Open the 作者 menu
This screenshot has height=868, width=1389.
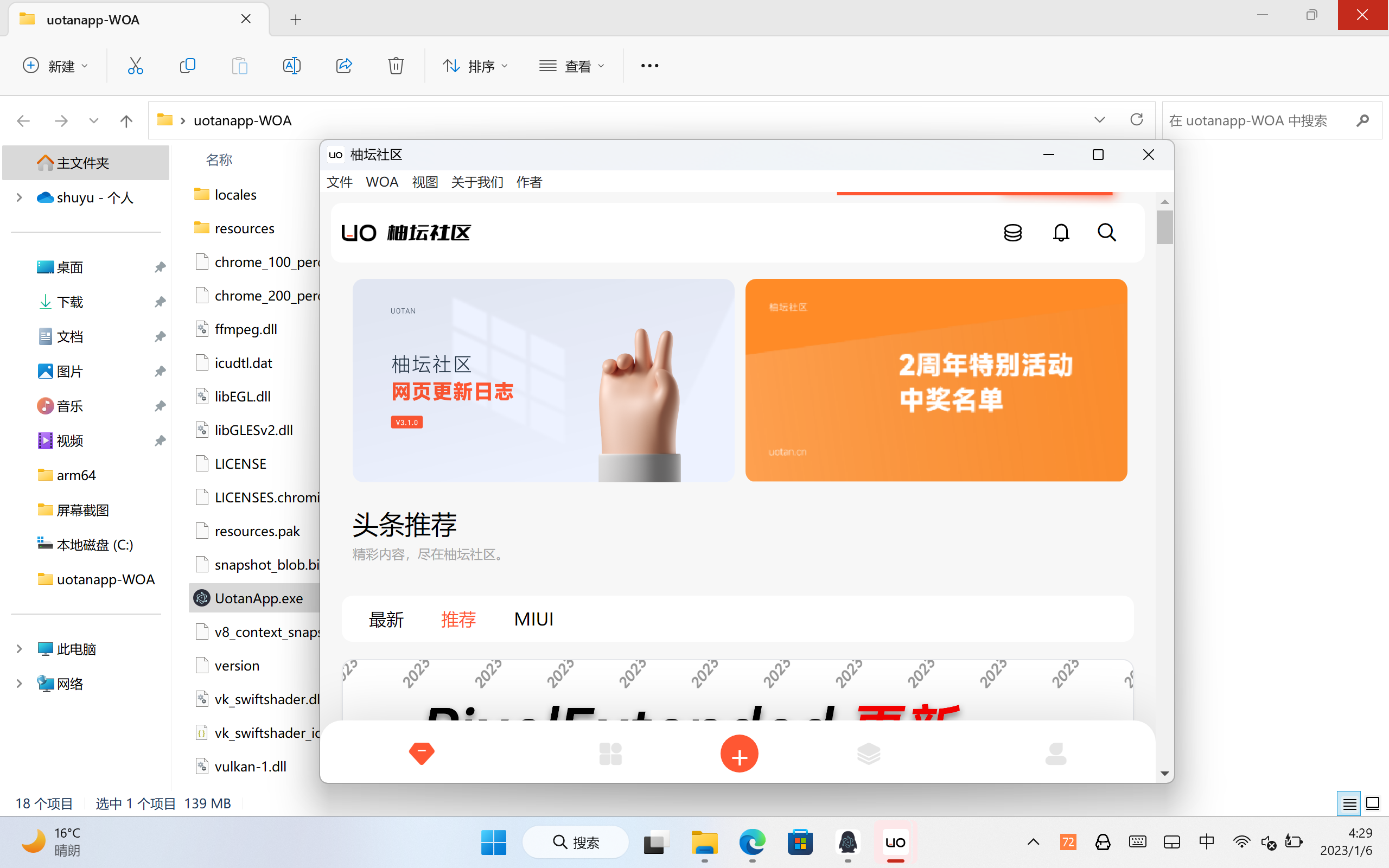(528, 182)
